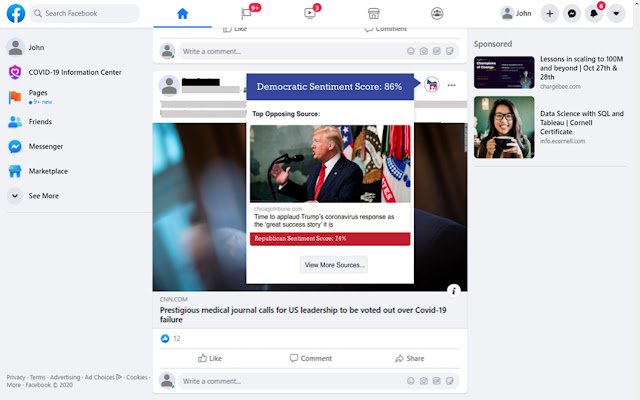This screenshot has height=400, width=640.
Task: Click the Democratic Sentiment Score header
Action: click(x=330, y=87)
